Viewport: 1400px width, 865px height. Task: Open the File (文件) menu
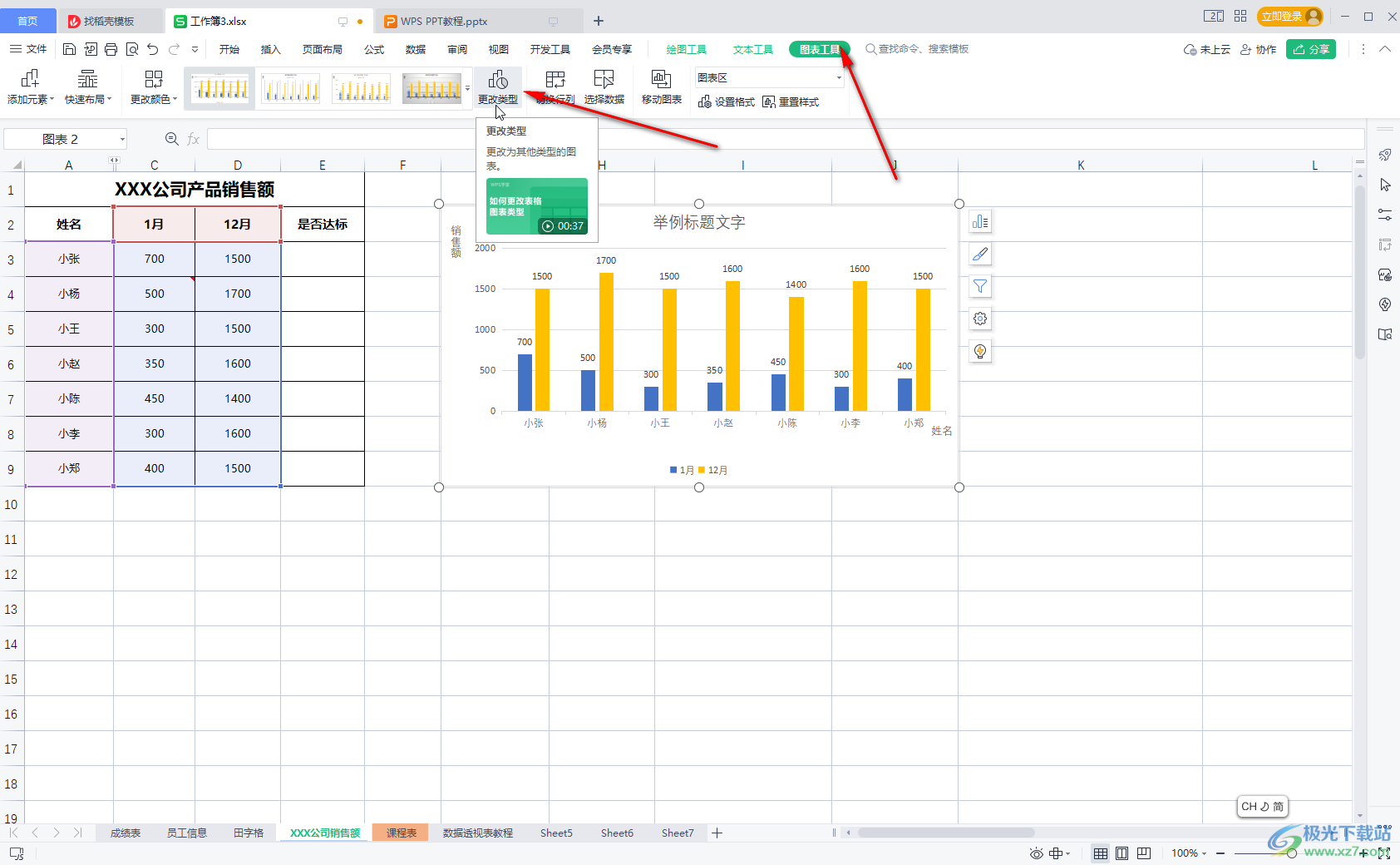(28, 49)
